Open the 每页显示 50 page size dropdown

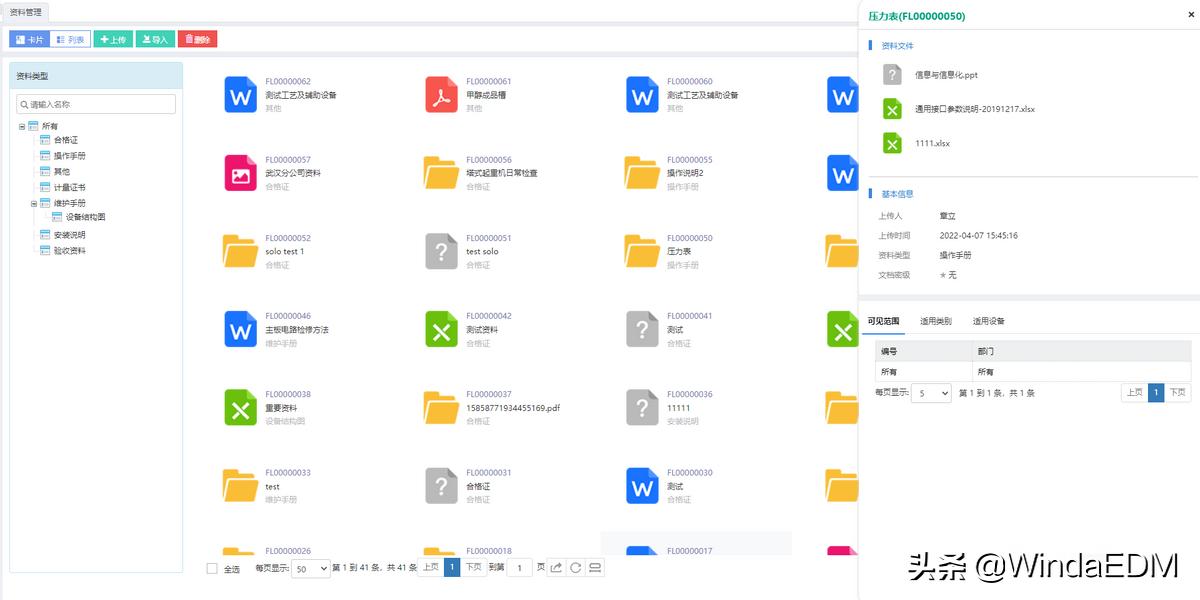(311, 568)
